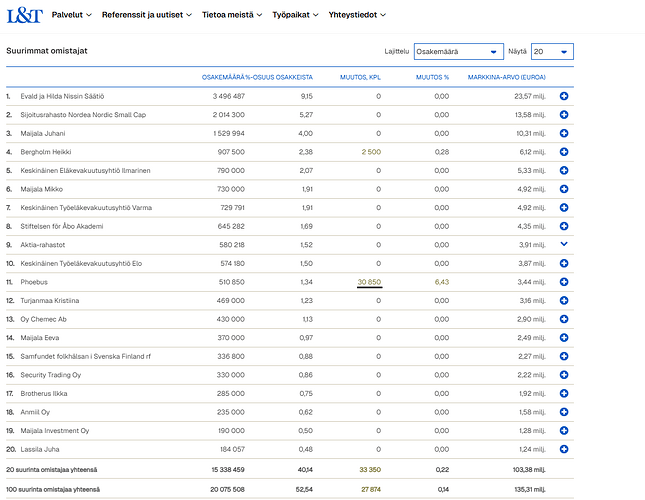Screen dimensions: 645x500
Task: Click 20 suurinta omistajaa yhteensä row label
Action: 52,470
